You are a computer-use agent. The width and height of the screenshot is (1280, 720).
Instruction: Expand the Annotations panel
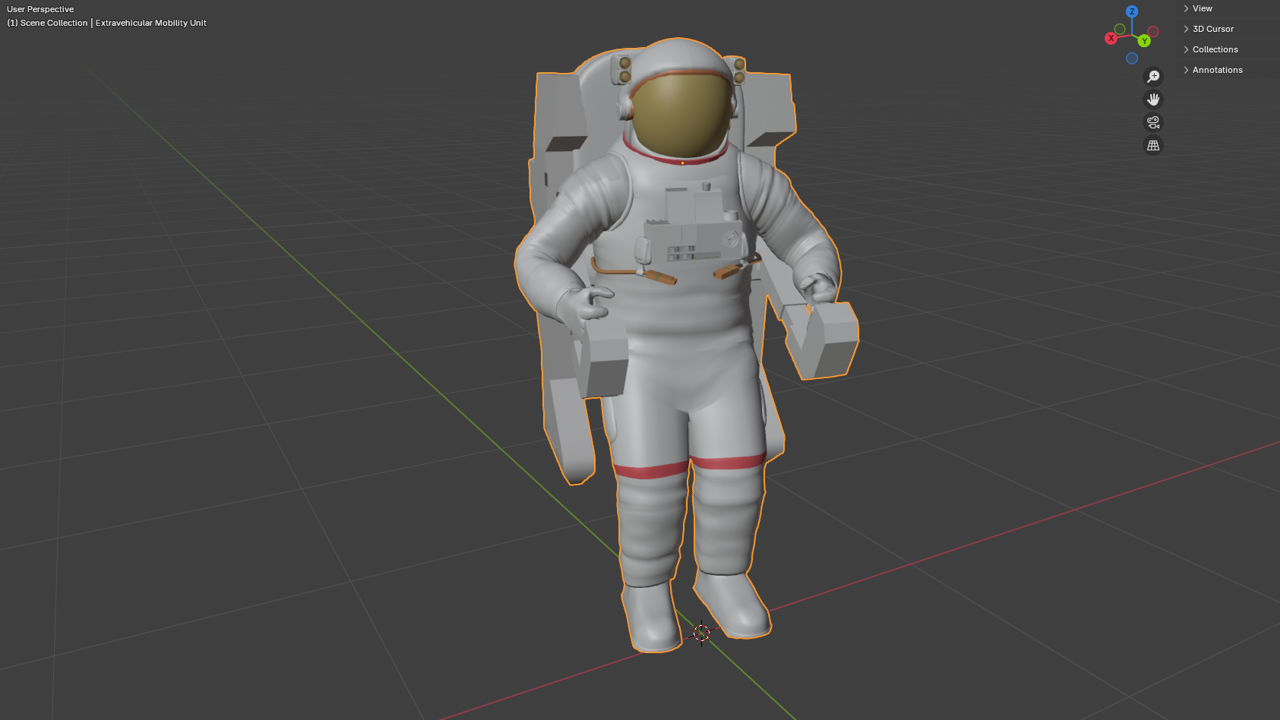tap(1216, 70)
